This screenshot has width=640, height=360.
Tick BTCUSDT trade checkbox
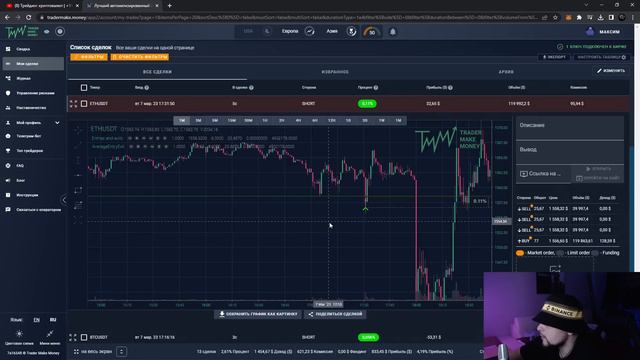(x=84, y=337)
